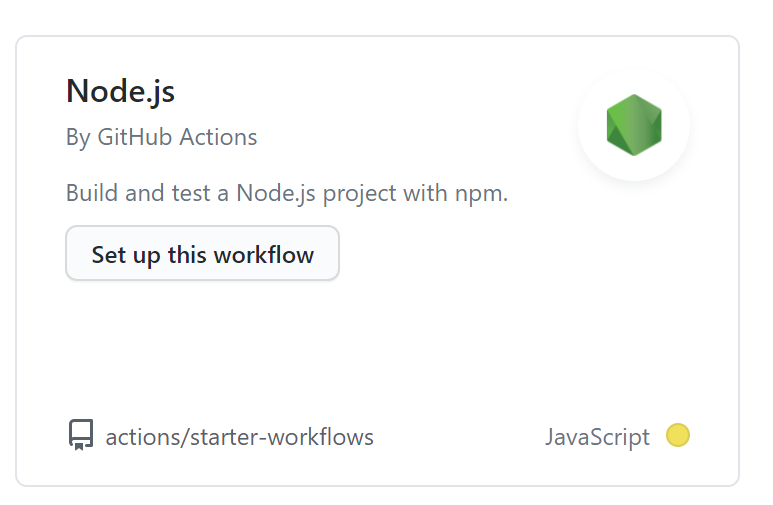
Task: Click the By GitHub Actions author text
Action: [162, 137]
